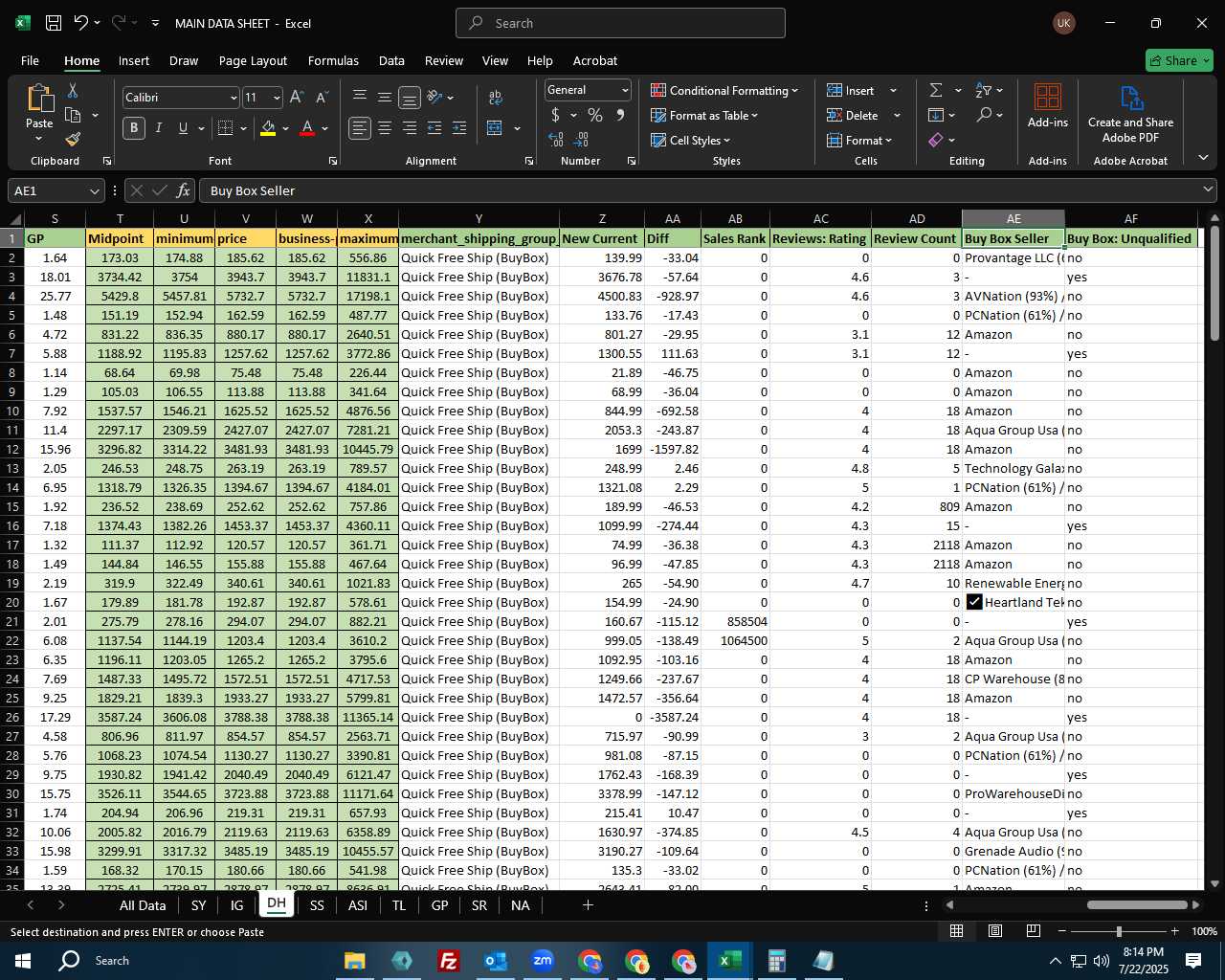Open the font size dropdown
1225x980 pixels.
[277, 98]
